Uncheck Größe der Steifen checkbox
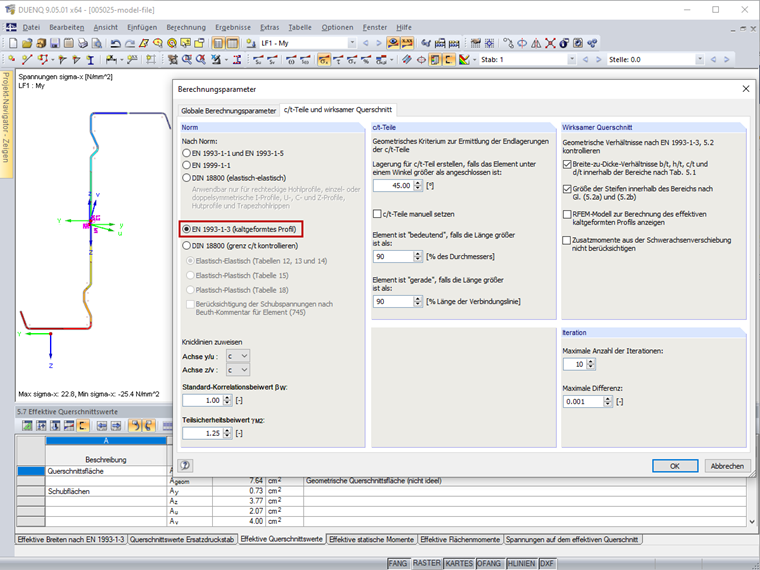 [567, 189]
